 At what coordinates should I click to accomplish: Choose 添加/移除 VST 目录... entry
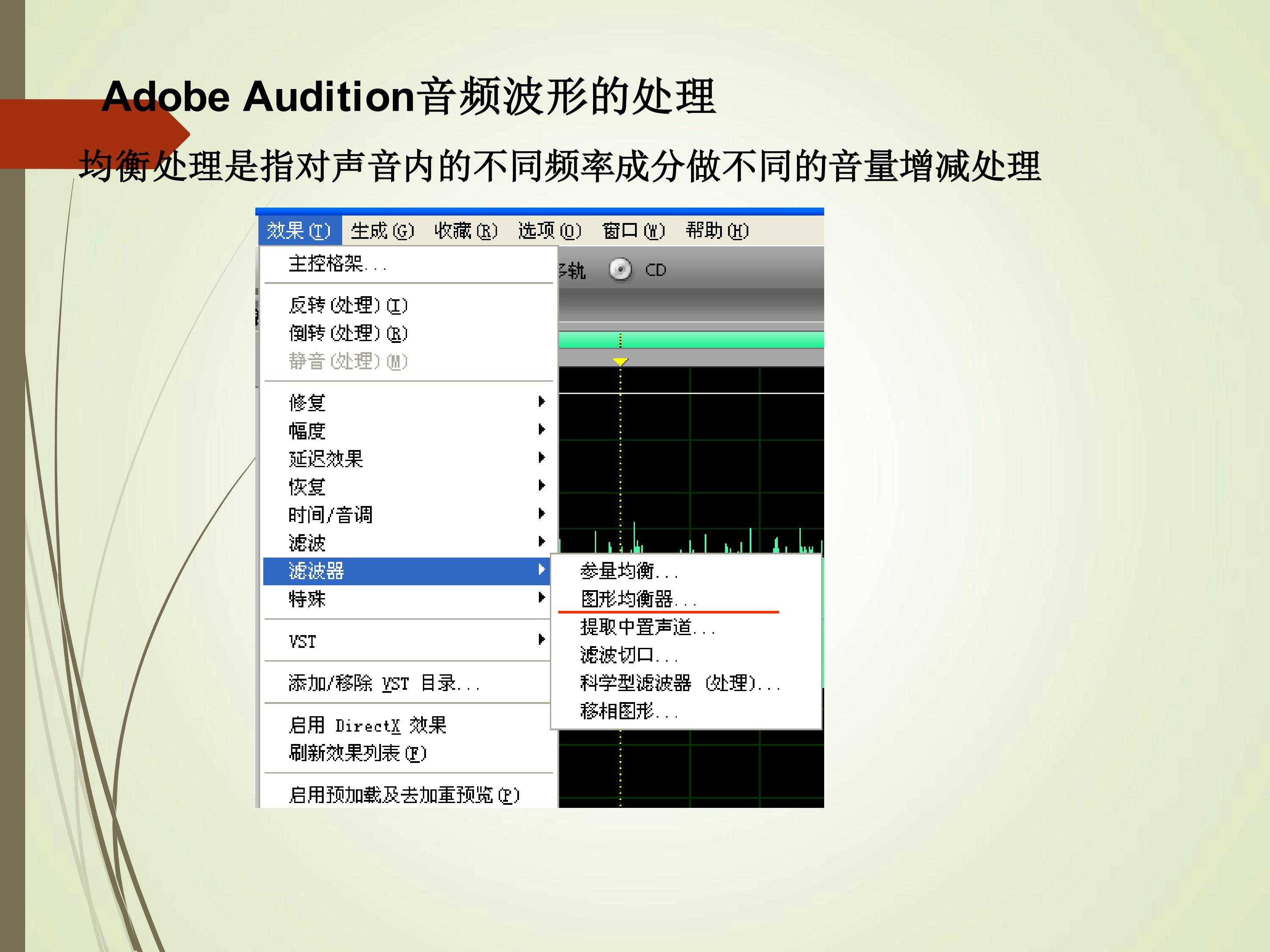click(x=407, y=683)
